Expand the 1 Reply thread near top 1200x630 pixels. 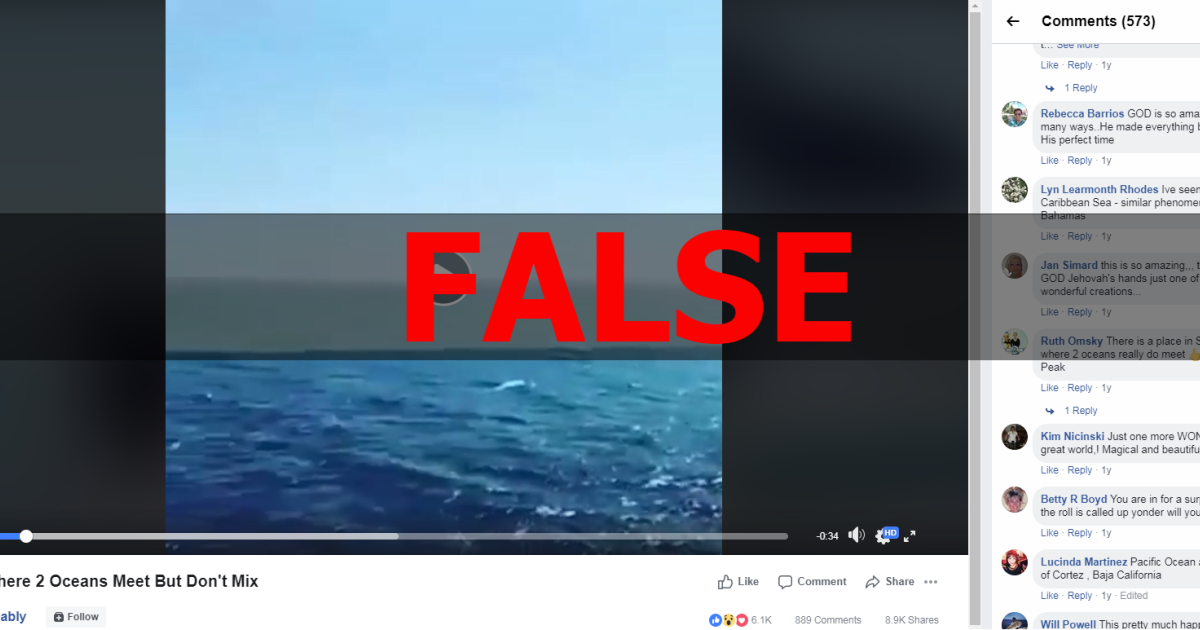(x=1071, y=88)
